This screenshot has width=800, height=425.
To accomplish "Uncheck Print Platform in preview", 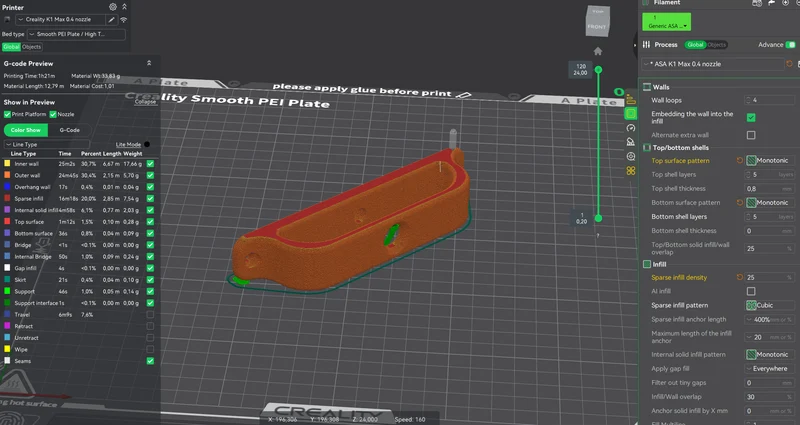I will [x=7, y=114].
